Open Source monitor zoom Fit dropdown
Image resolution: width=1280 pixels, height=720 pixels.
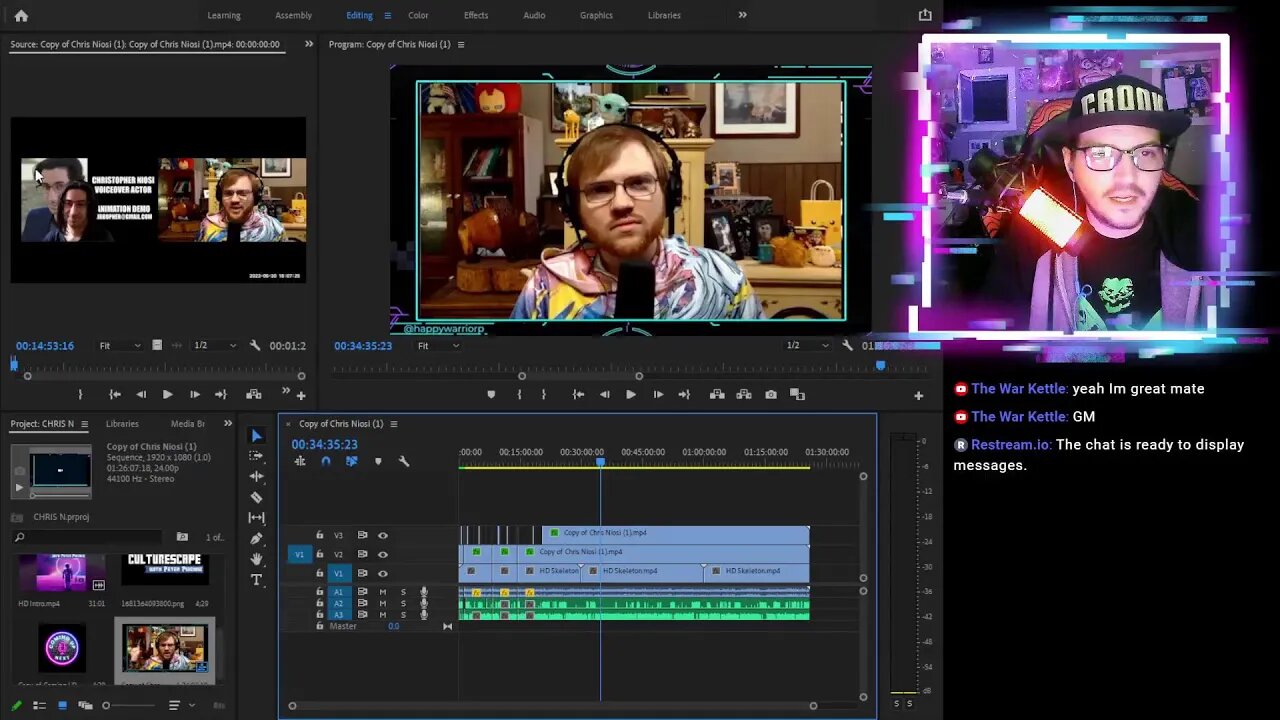click(119, 346)
